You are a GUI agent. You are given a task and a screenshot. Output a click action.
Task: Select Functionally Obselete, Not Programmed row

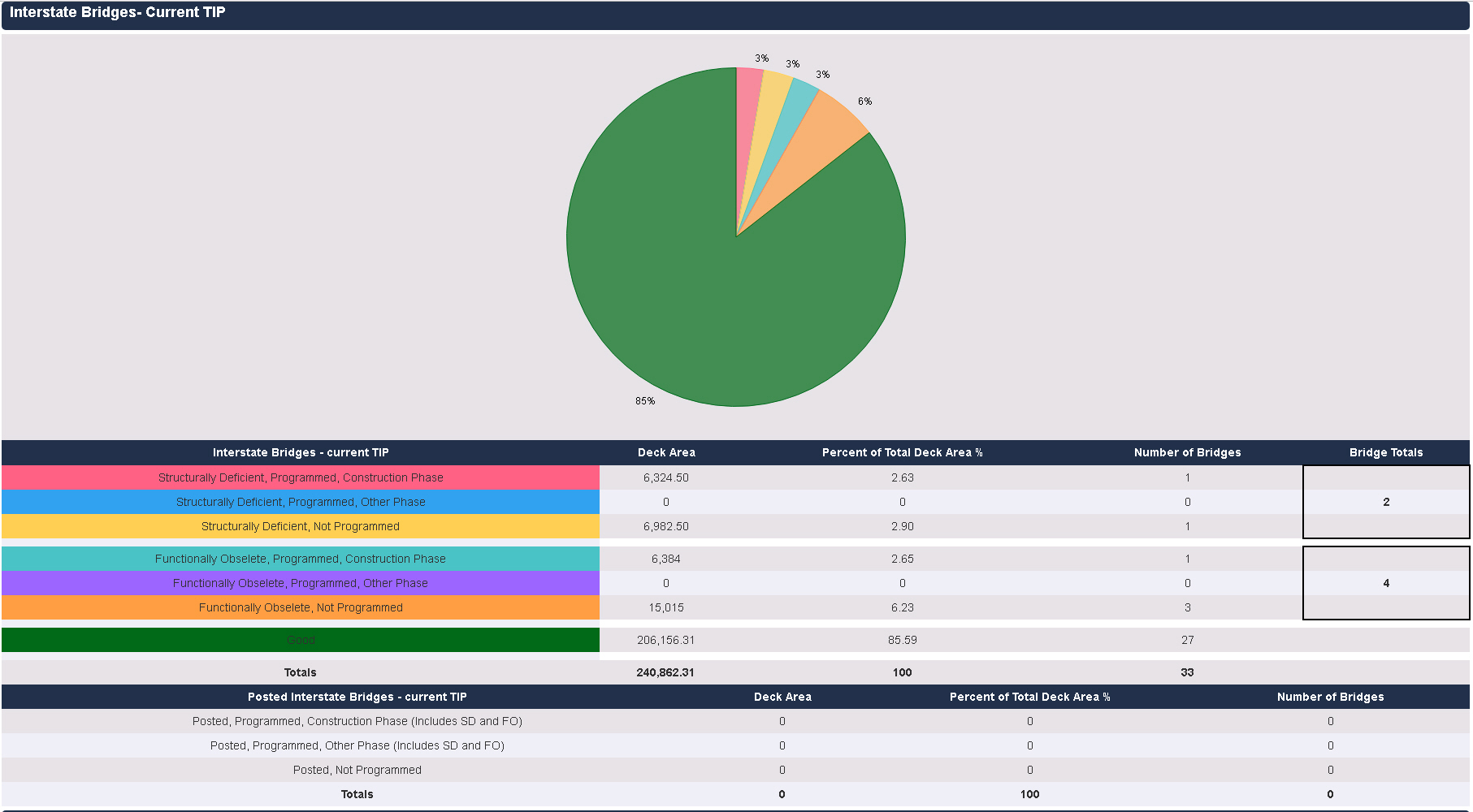pos(301,607)
